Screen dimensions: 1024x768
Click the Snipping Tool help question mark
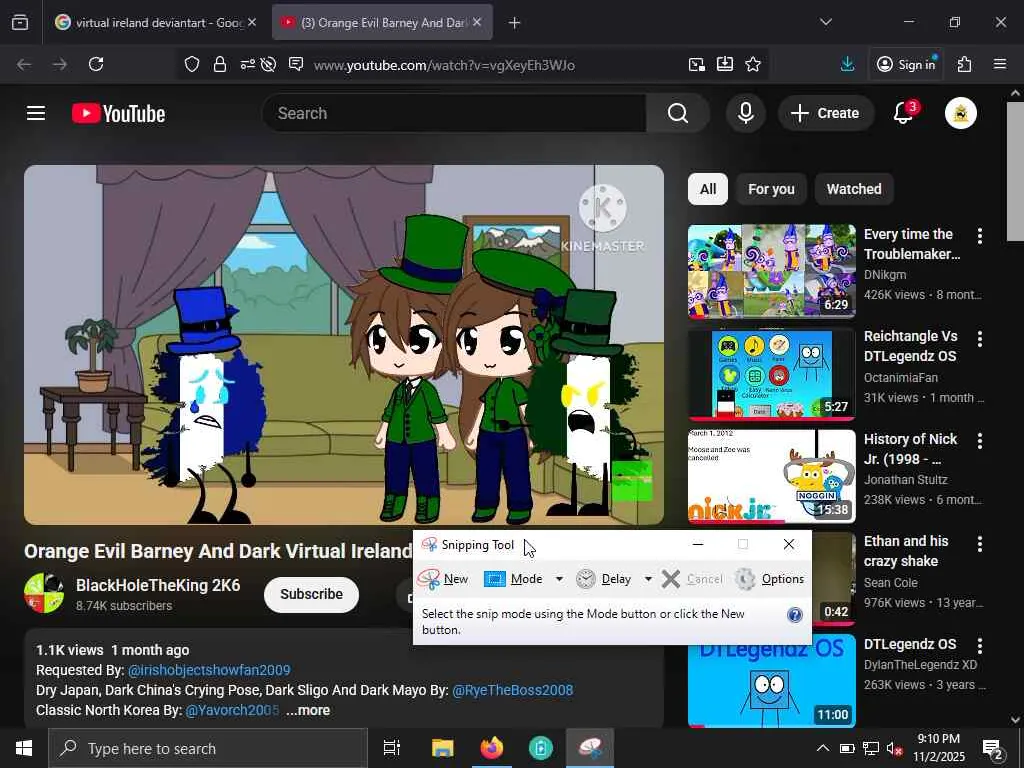[794, 615]
